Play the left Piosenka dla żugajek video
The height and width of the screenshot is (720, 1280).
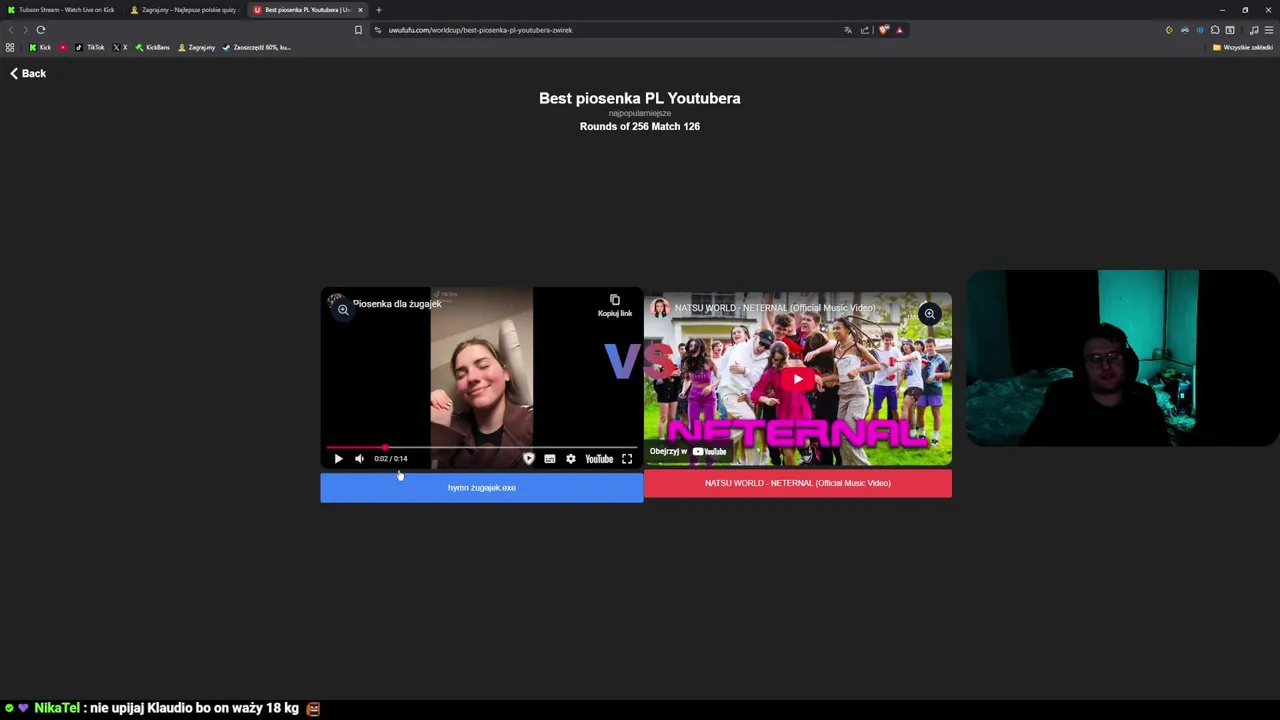(x=338, y=459)
